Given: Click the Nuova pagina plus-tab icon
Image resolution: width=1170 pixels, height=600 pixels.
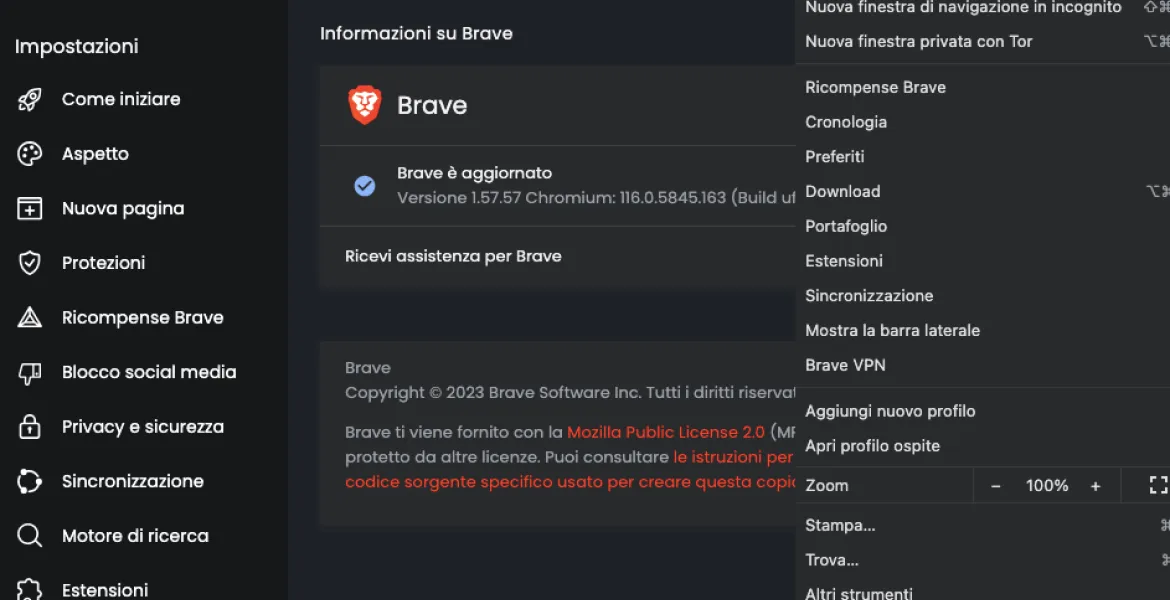Looking at the screenshot, I should pyautogui.click(x=30, y=208).
